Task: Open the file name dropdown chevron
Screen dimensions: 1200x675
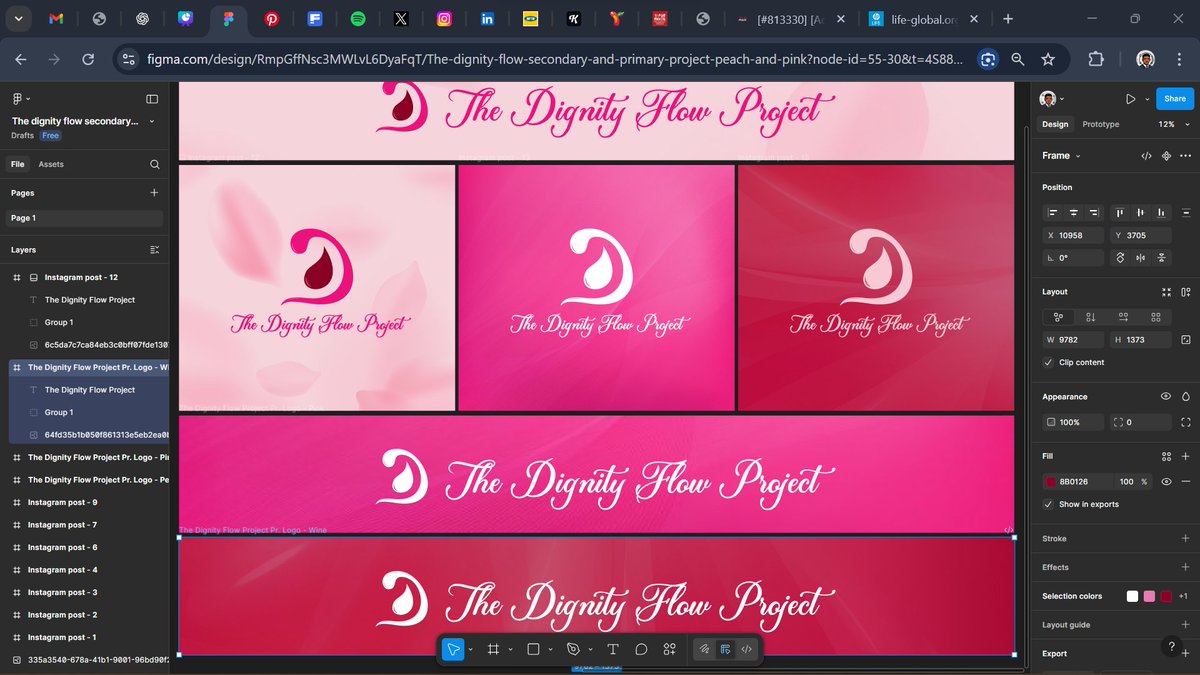Action: click(x=152, y=121)
